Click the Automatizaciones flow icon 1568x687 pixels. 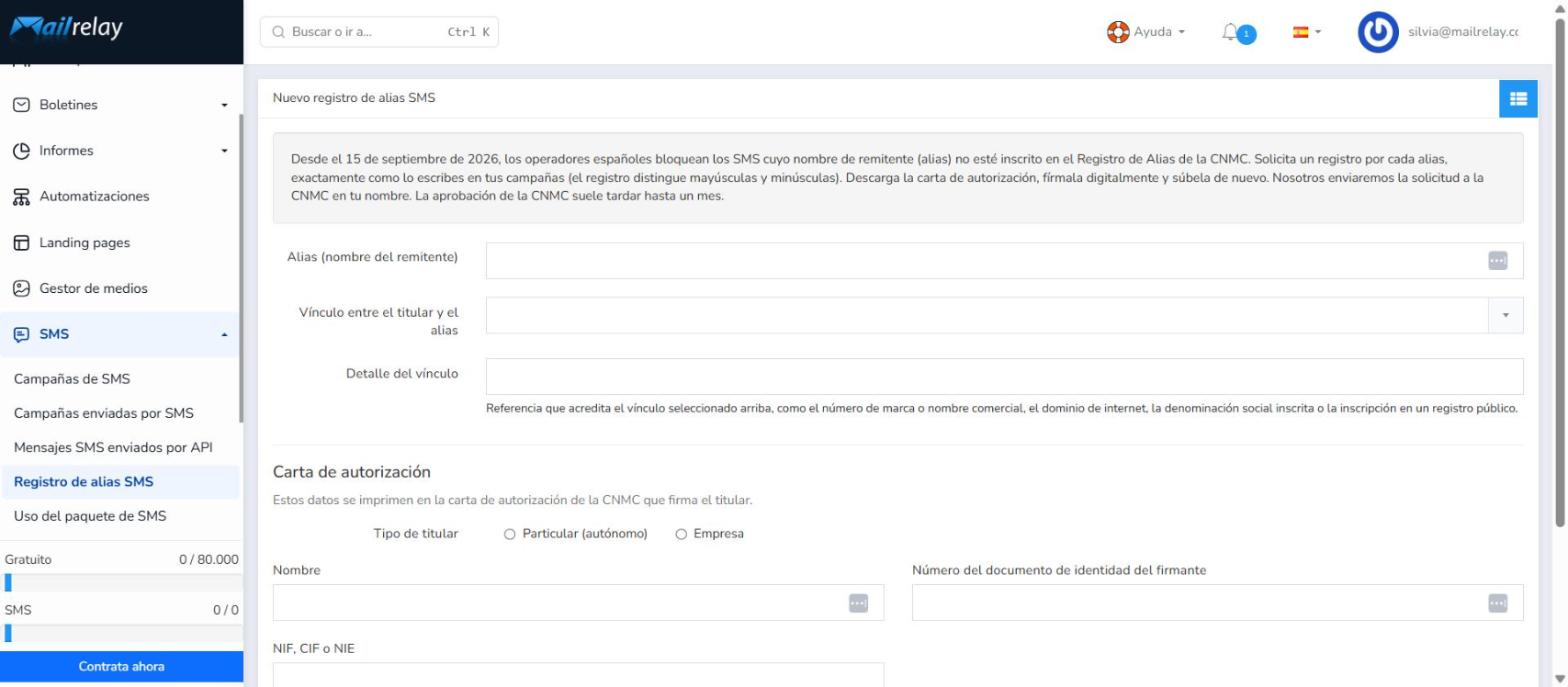click(x=21, y=197)
